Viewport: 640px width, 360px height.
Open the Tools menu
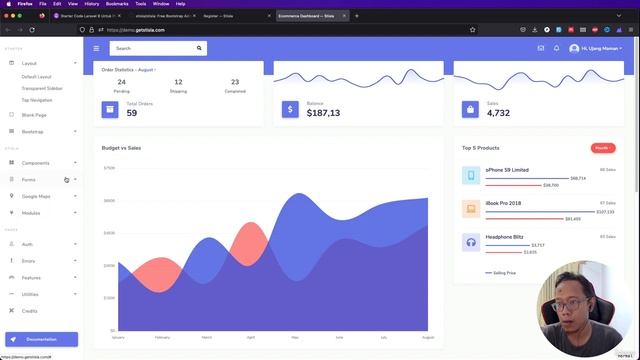[x=141, y=4]
